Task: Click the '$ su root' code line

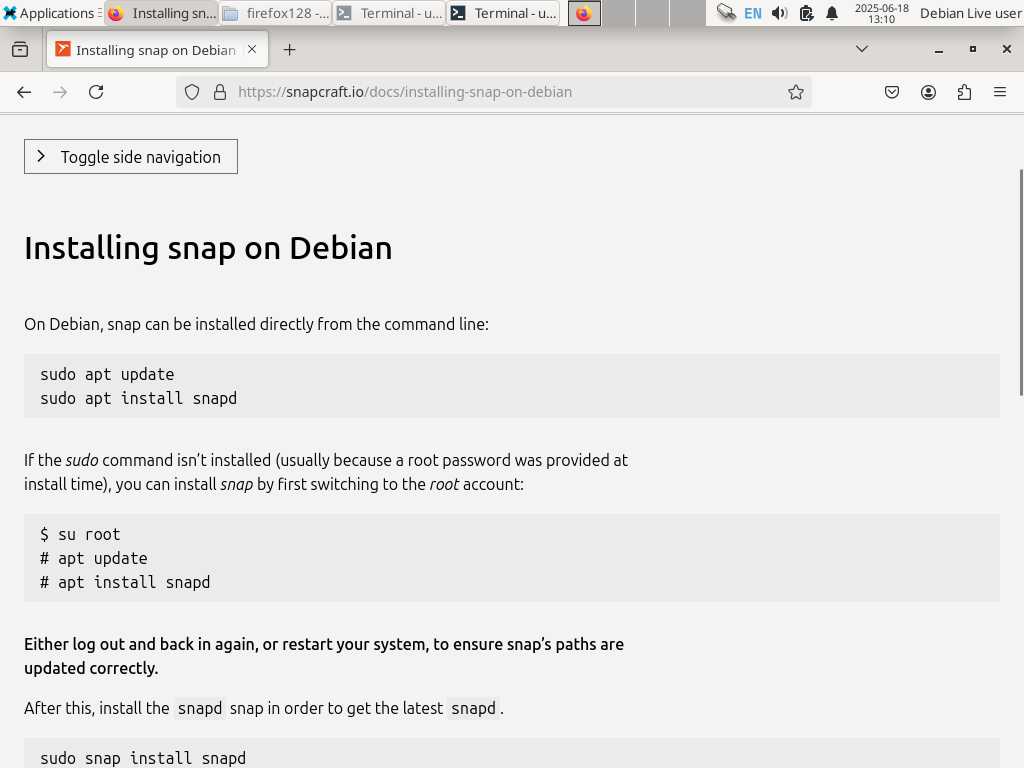Action: [80, 534]
